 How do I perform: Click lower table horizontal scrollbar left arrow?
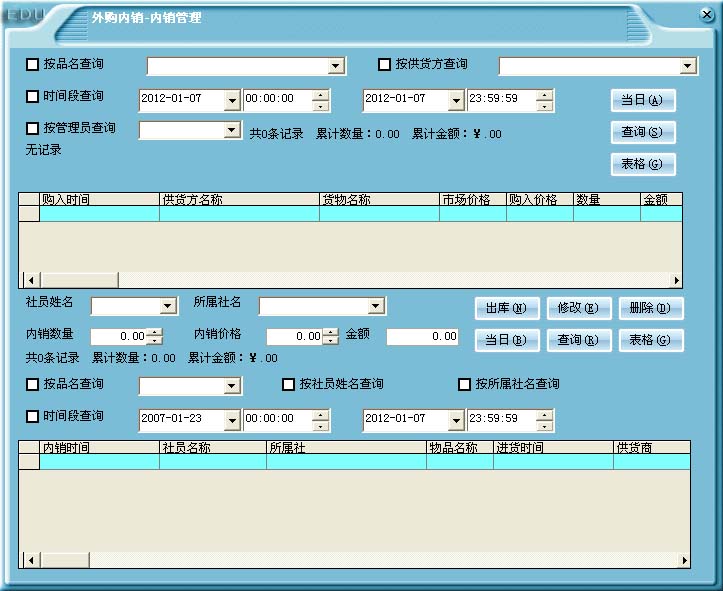[31, 560]
